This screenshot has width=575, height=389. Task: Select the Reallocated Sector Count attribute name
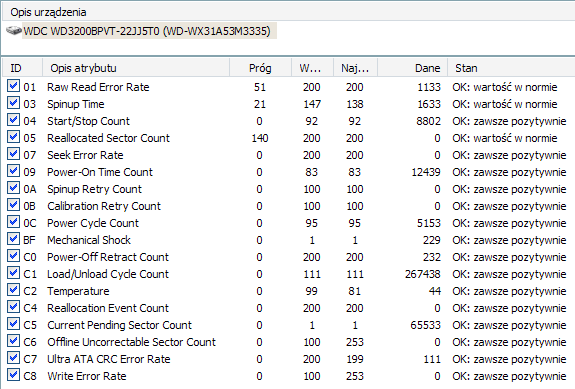[x=108, y=138]
